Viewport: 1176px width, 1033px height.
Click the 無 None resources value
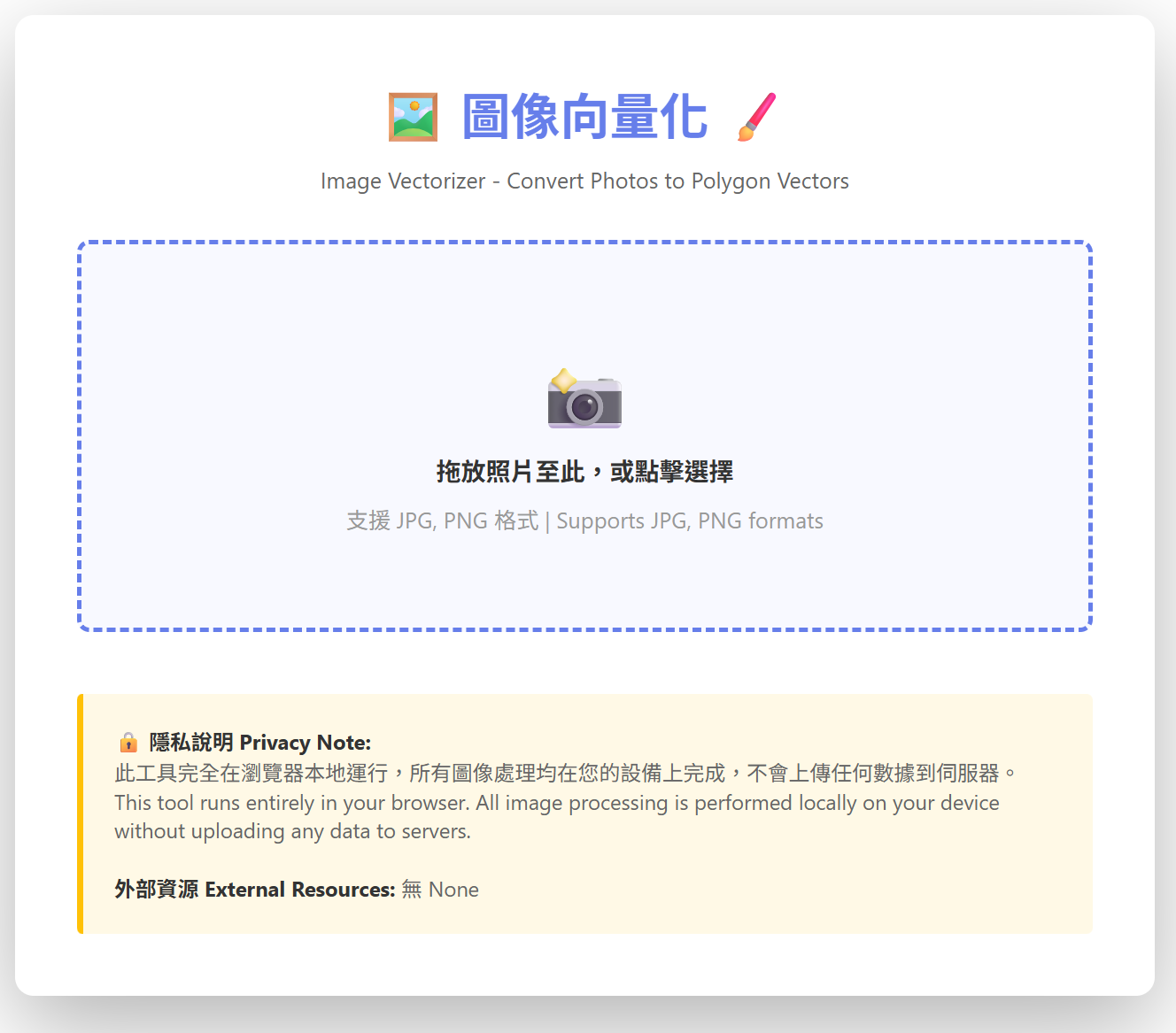440,890
